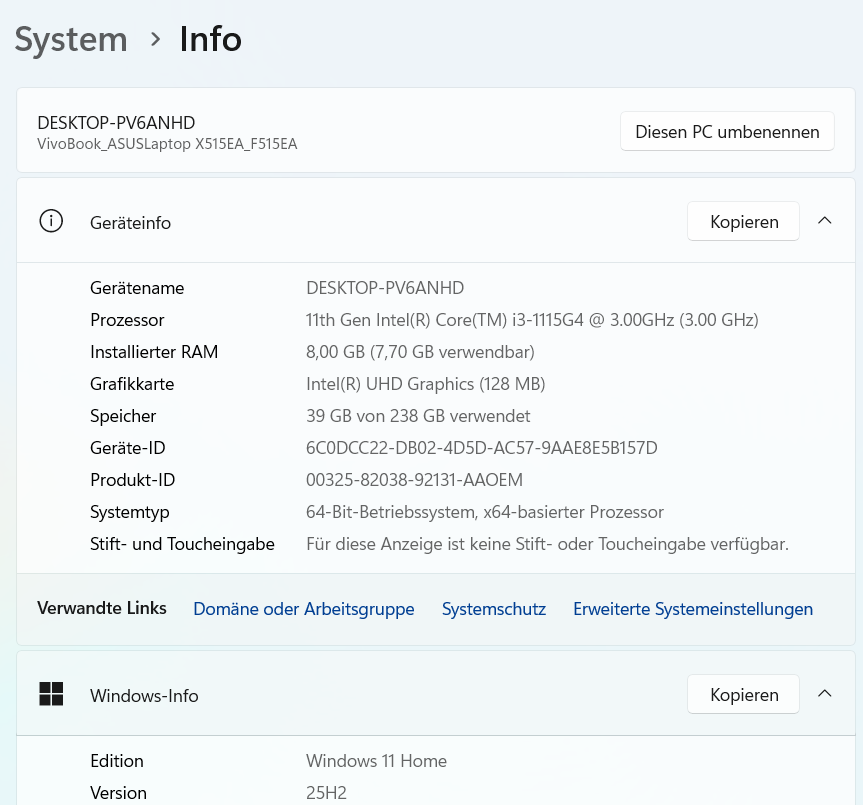Click the Systemtyp row label

[129, 512]
